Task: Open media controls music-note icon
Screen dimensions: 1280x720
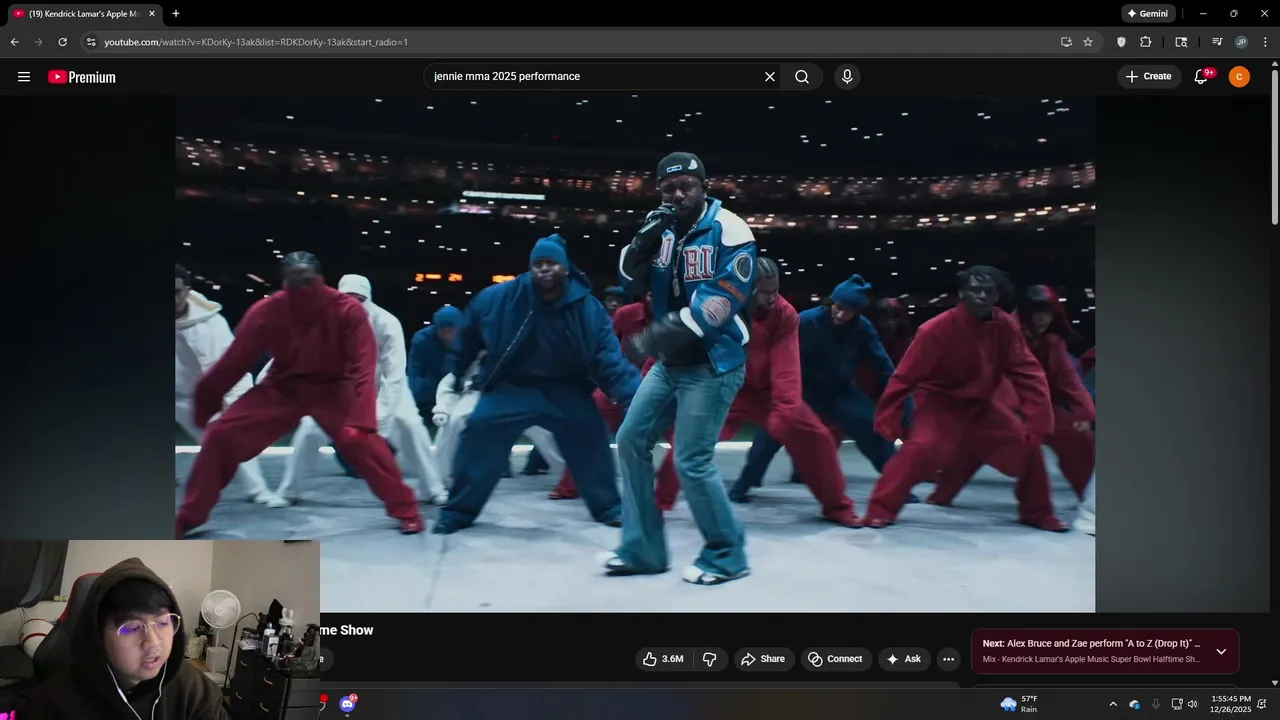Action: [x=1217, y=42]
